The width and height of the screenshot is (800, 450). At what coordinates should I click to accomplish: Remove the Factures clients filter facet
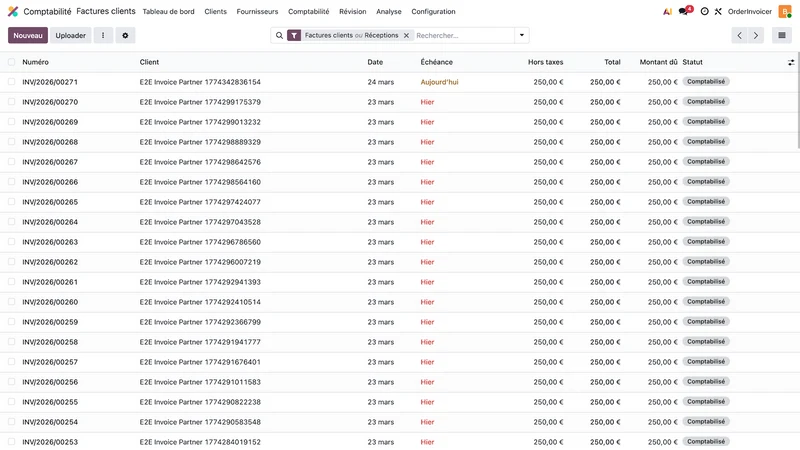pos(406,35)
